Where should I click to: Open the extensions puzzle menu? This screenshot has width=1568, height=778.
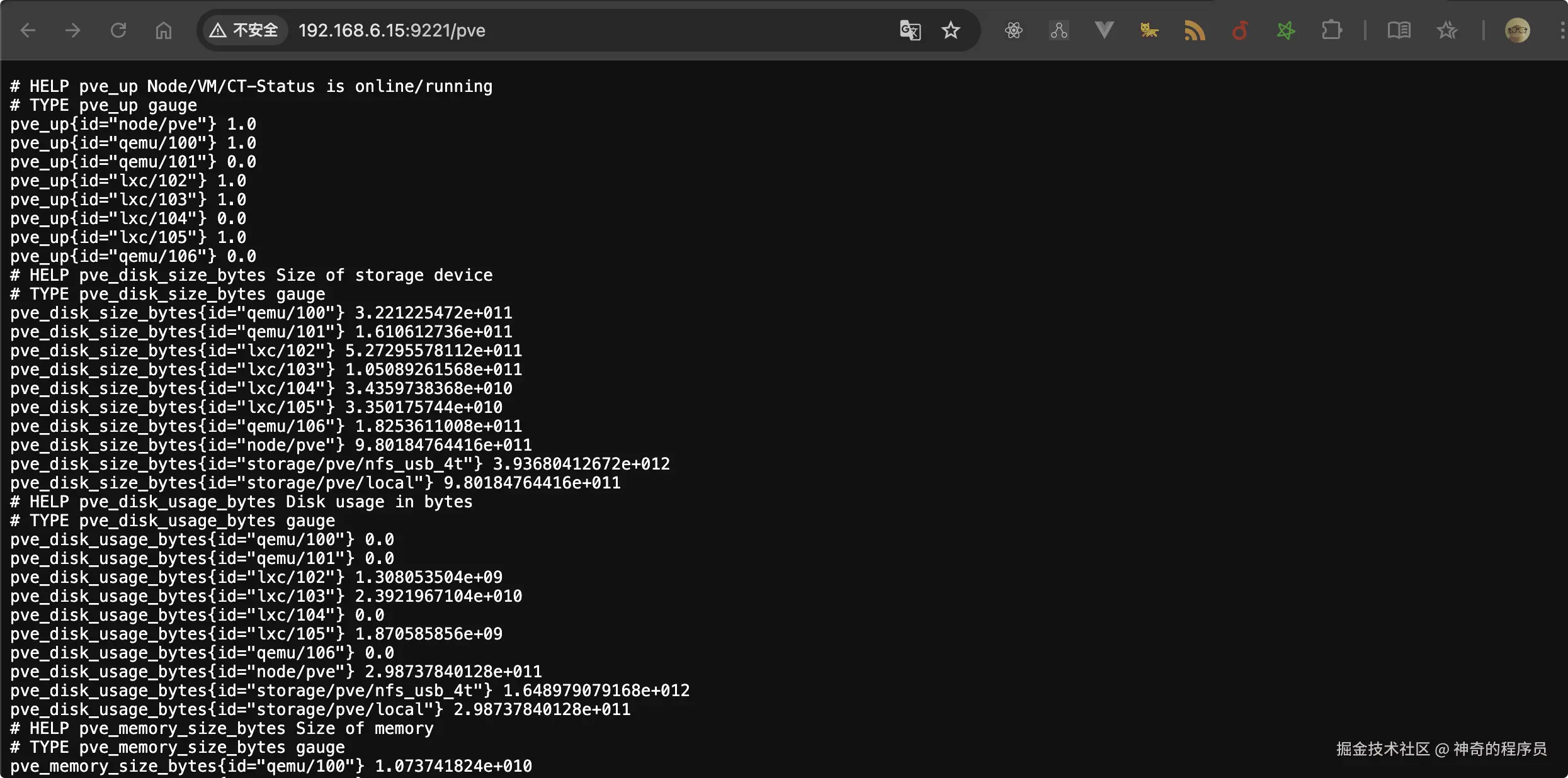tap(1331, 30)
